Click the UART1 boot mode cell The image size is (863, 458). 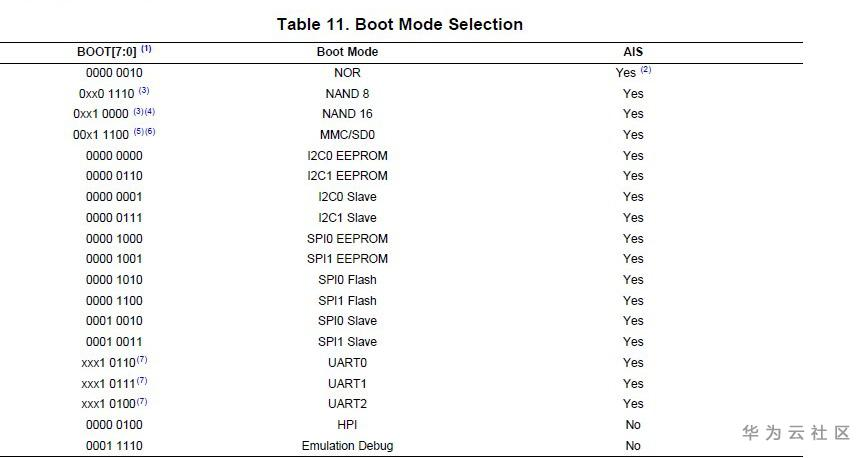[x=347, y=384]
